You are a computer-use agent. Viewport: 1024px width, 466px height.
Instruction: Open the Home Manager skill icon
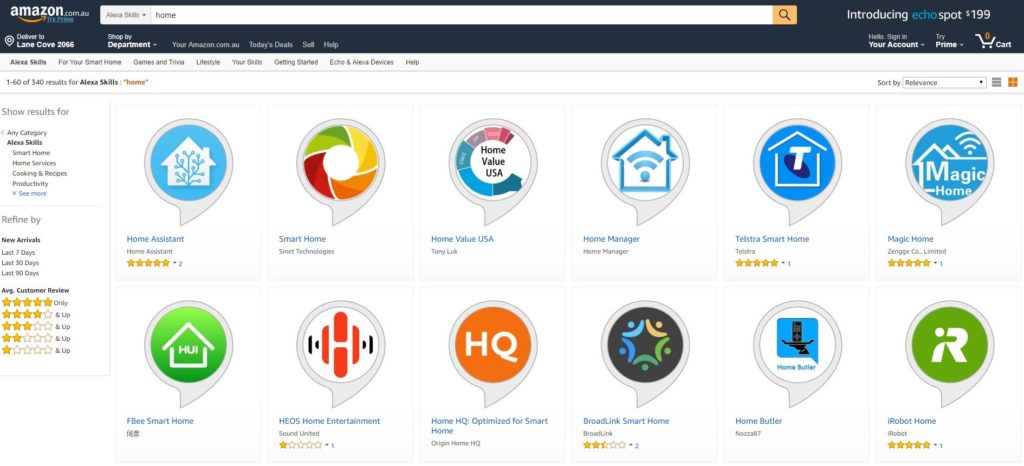tap(645, 170)
